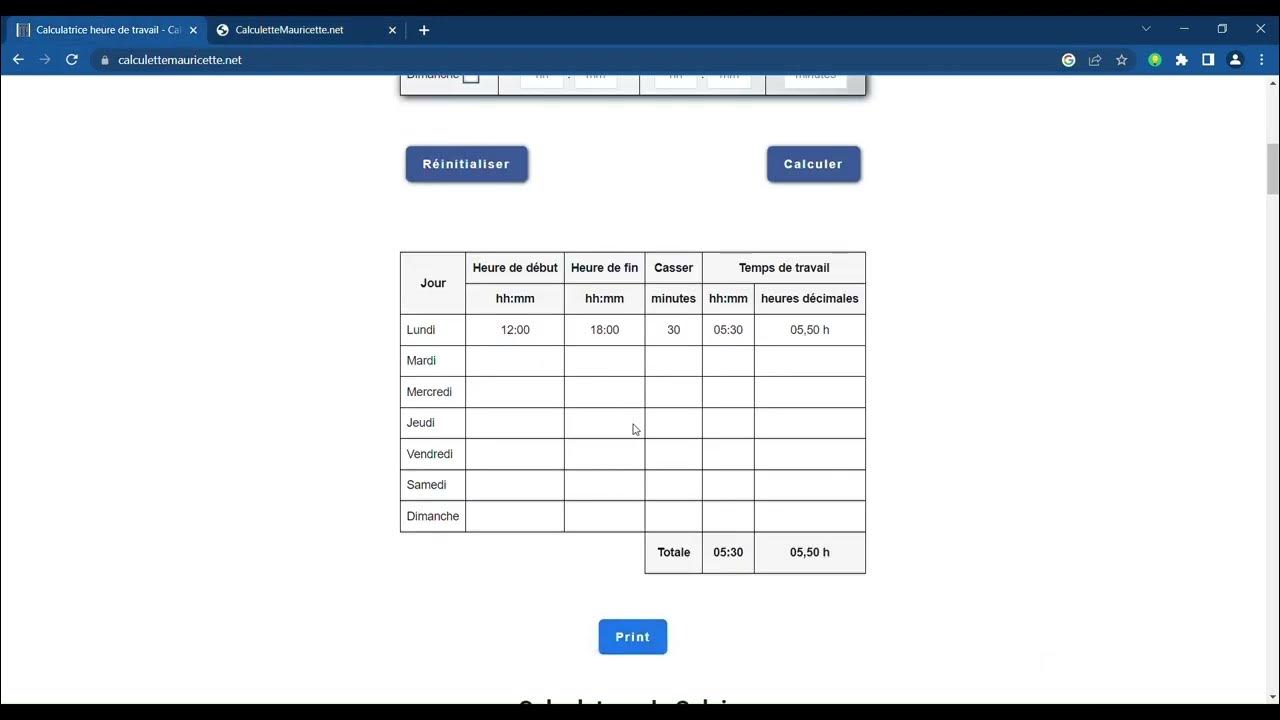Open site info padlock icon
Screen dimensions: 1280x720
(104, 60)
